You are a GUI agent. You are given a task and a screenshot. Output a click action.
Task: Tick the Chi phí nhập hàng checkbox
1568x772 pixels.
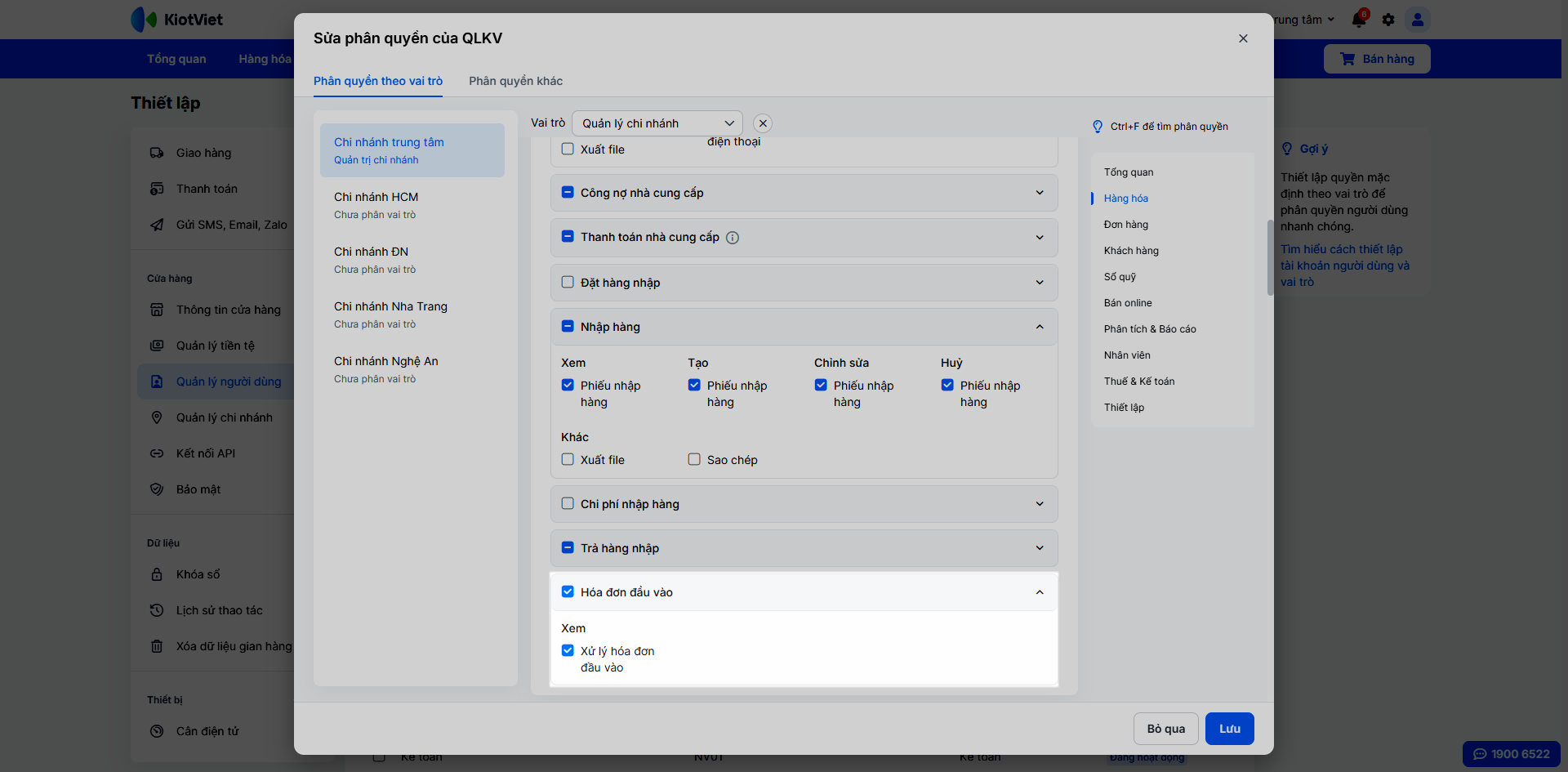tap(568, 504)
